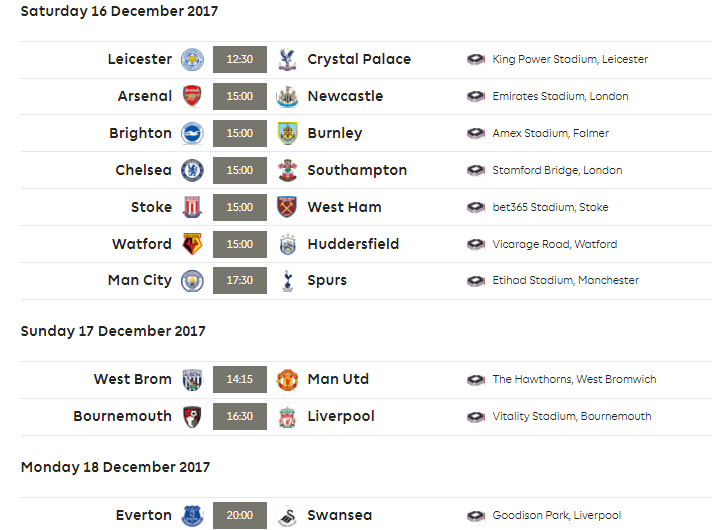Open the Vitality Stadium, Bournemouth venue link
The width and height of the screenshot is (712, 530).
point(572,416)
